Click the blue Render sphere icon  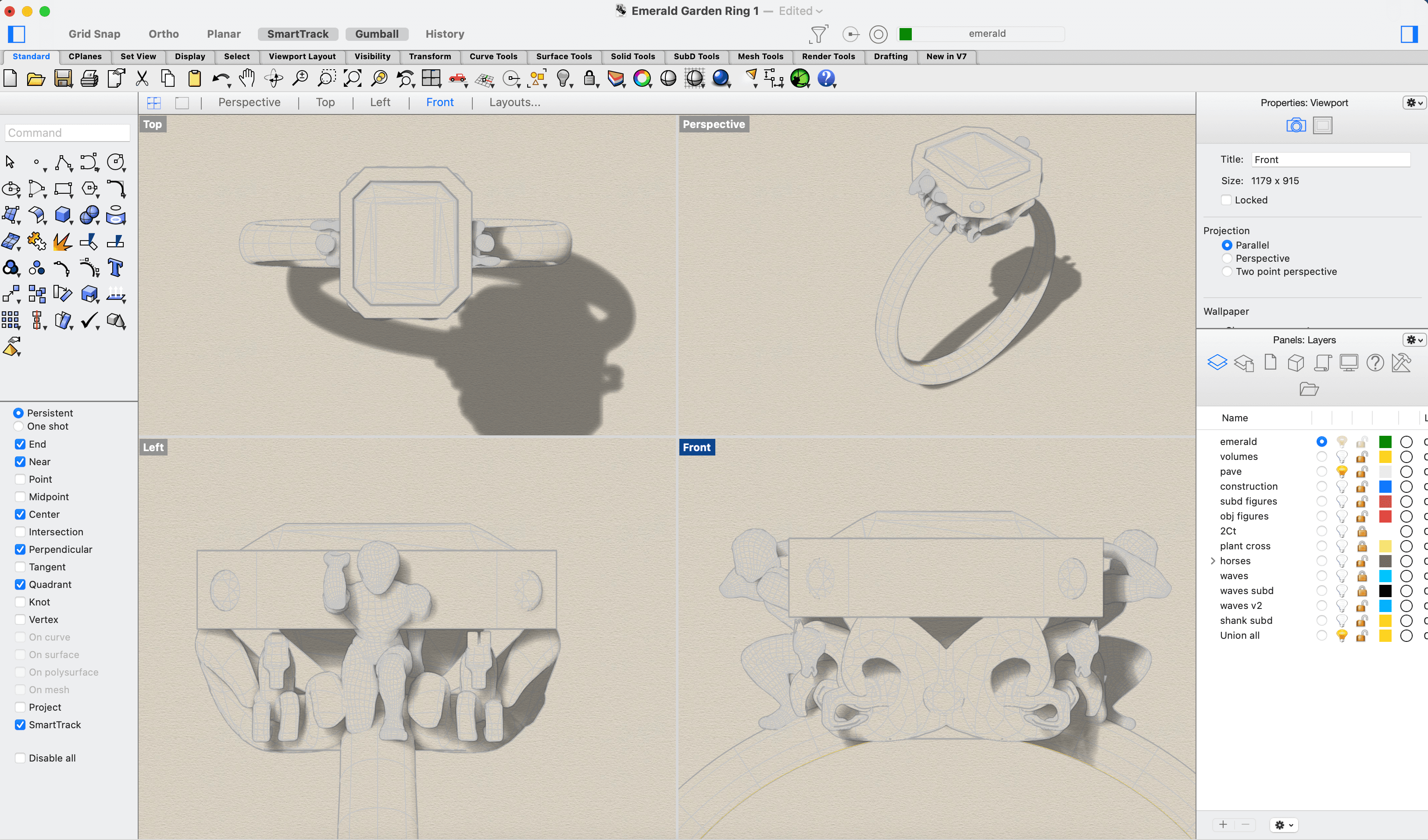click(x=721, y=78)
